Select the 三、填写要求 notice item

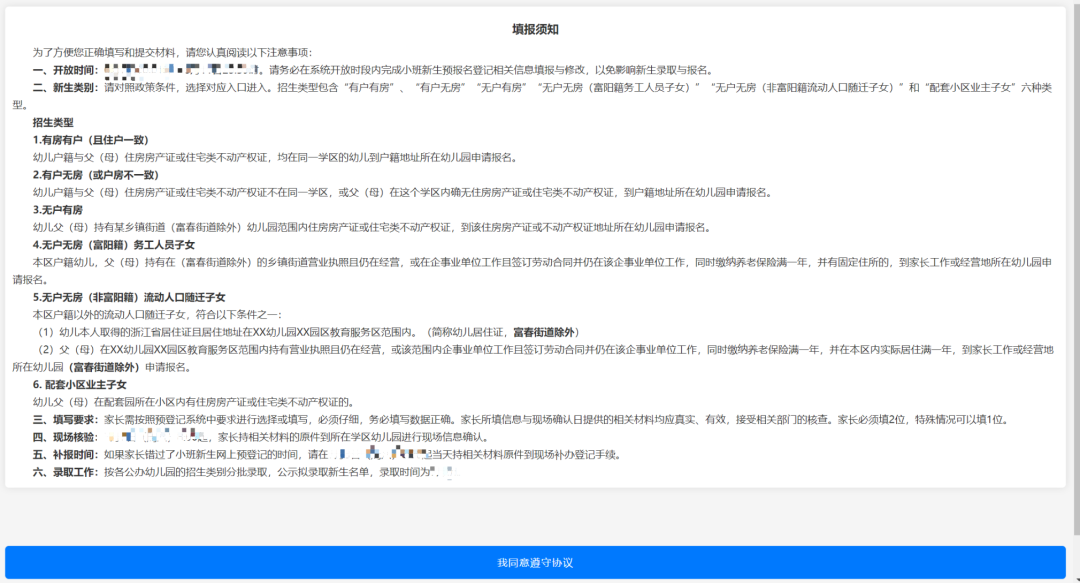point(62,418)
